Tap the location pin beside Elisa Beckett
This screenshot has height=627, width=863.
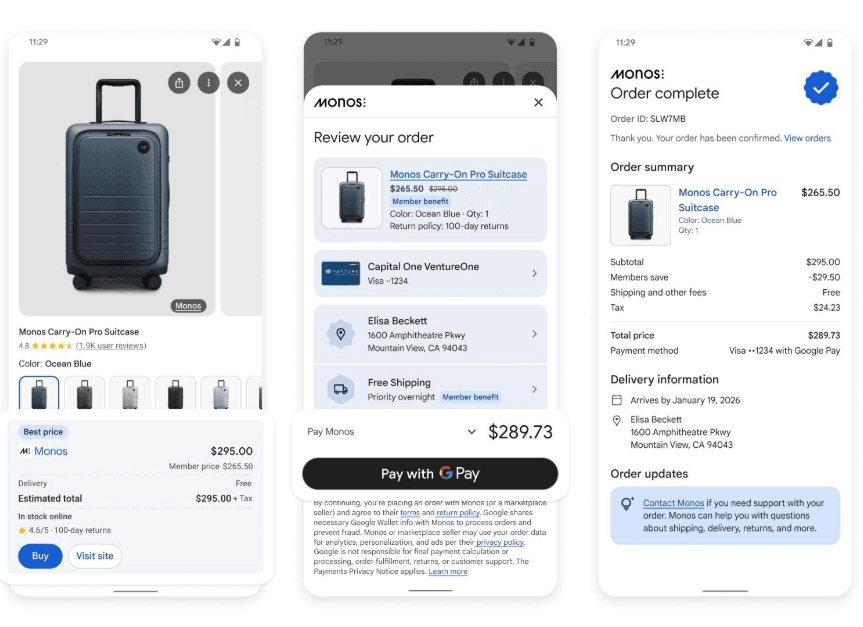pos(341,334)
